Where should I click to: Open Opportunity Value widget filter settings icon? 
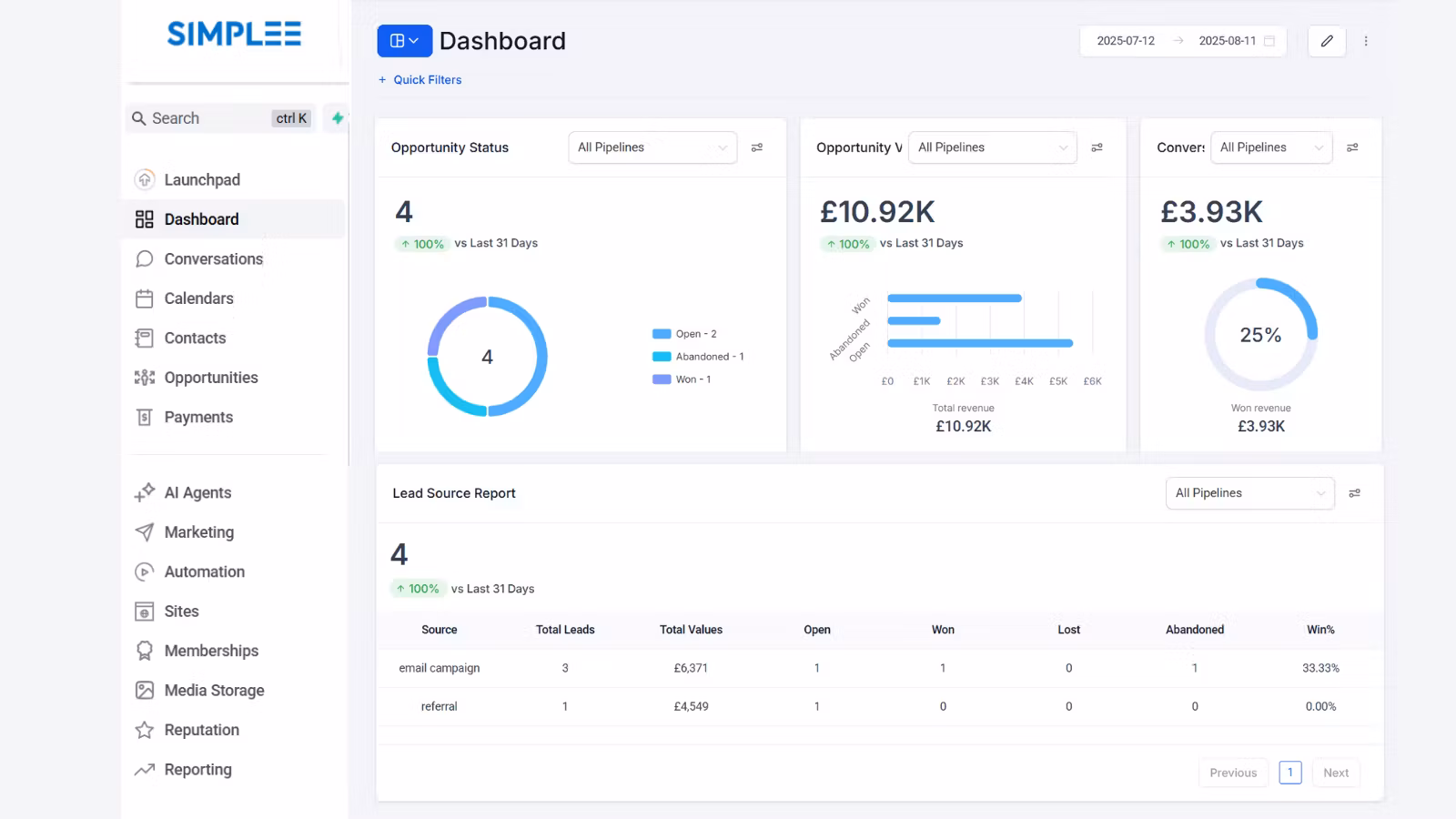[x=1097, y=147]
